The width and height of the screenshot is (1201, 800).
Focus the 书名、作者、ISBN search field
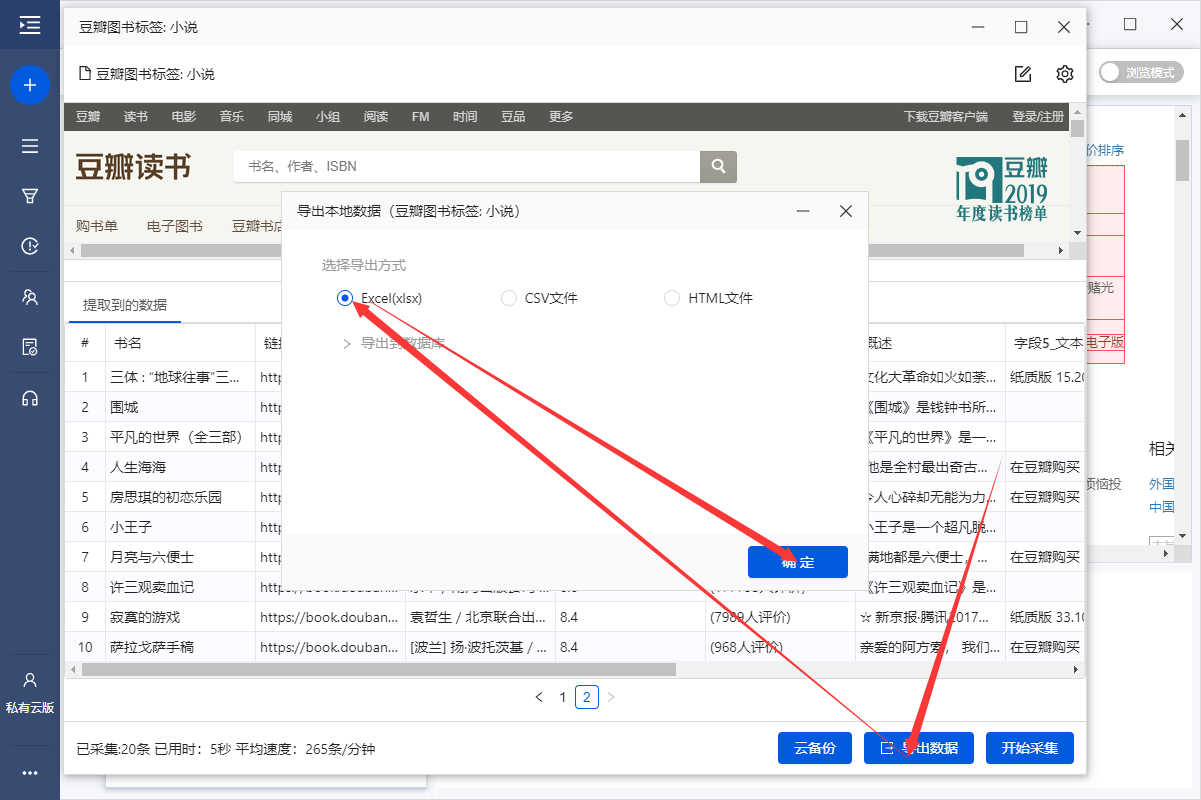[466, 166]
